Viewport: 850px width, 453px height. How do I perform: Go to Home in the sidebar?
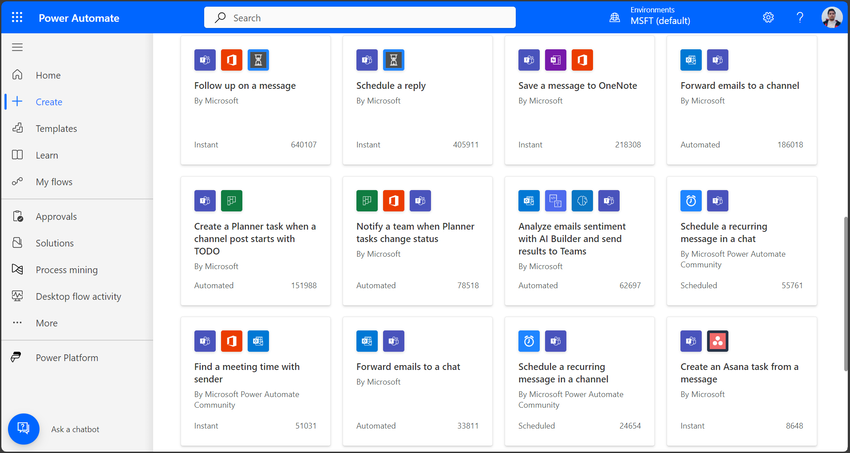point(48,75)
